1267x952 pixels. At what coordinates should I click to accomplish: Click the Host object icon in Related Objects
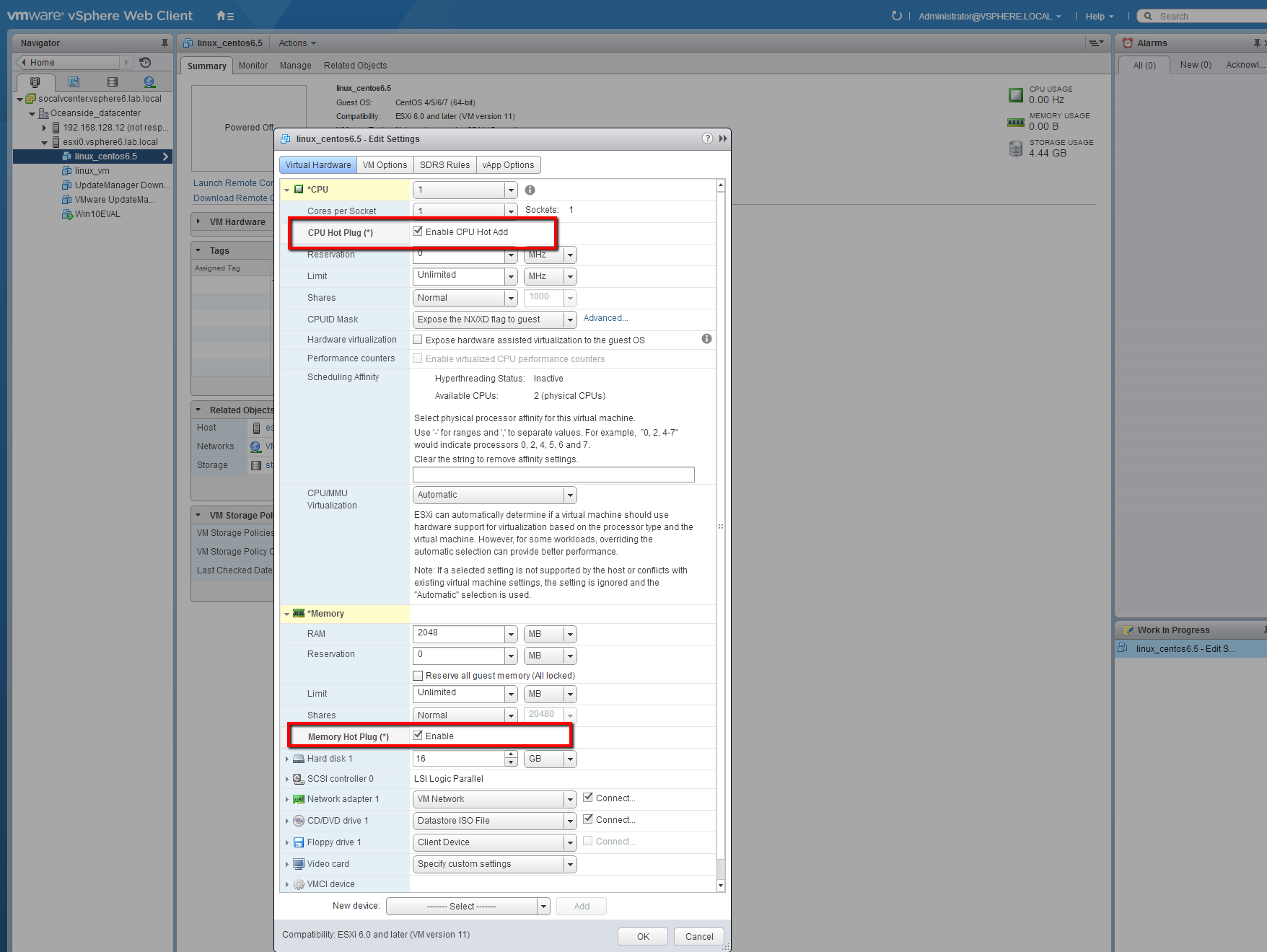(x=256, y=428)
